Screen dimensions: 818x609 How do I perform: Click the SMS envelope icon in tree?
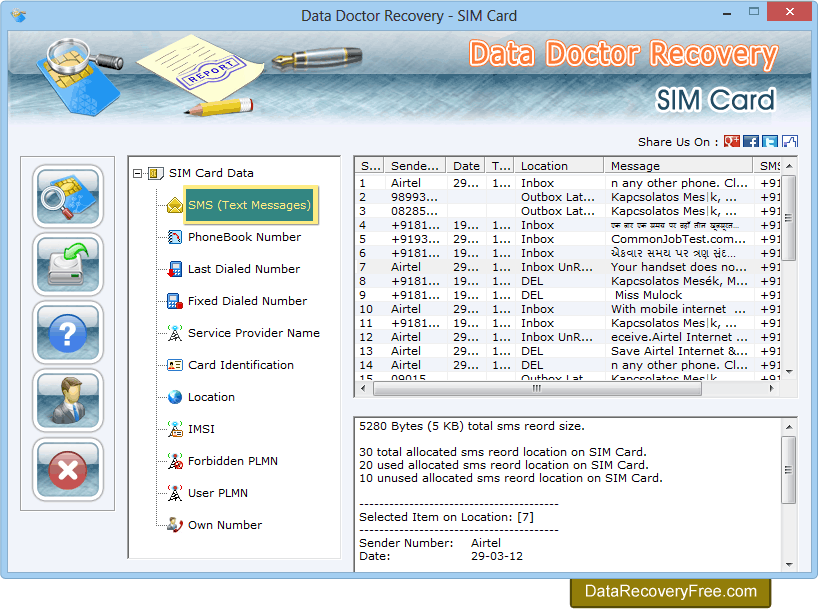[175, 205]
